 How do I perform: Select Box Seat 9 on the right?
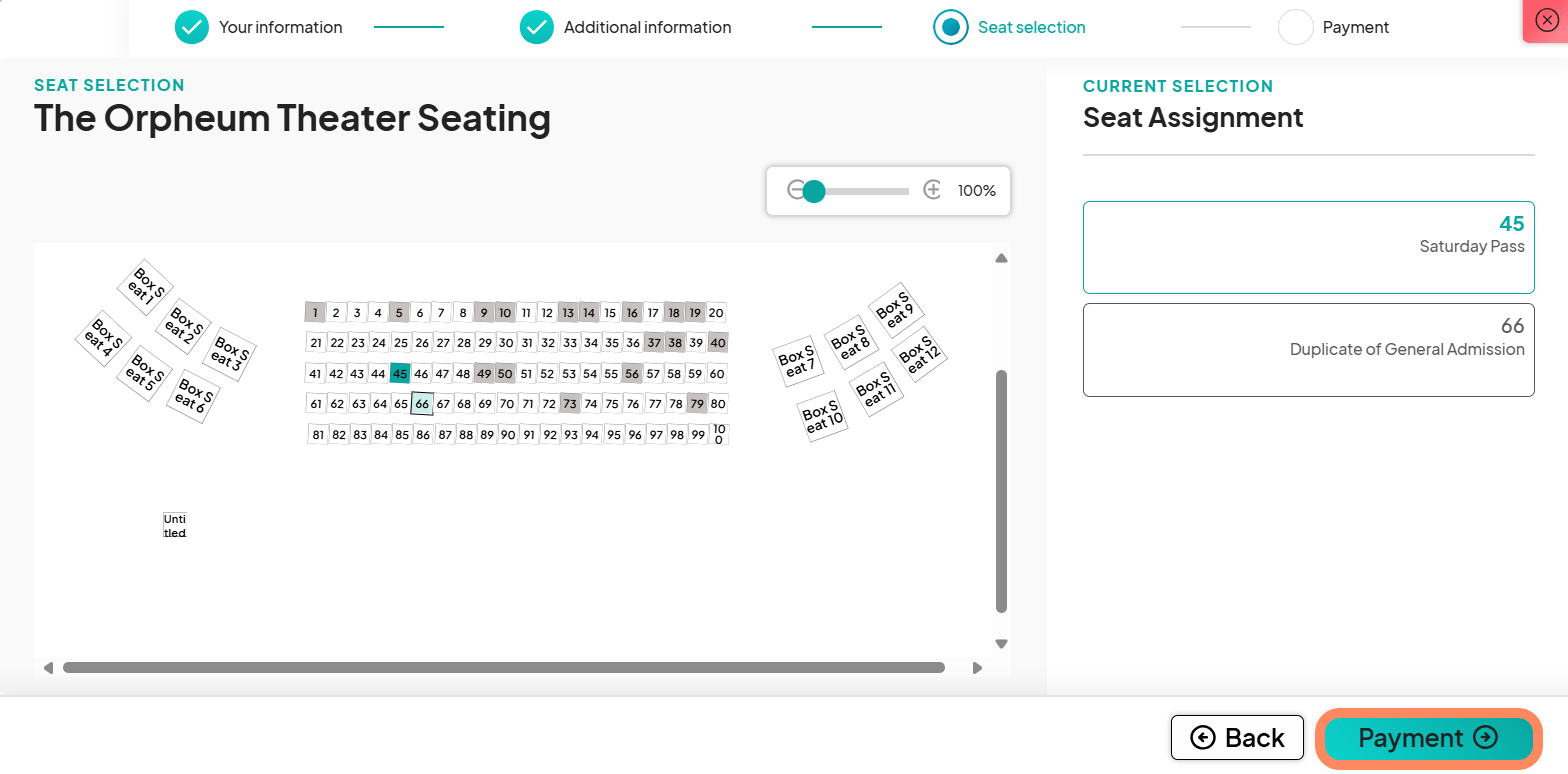[x=895, y=310]
